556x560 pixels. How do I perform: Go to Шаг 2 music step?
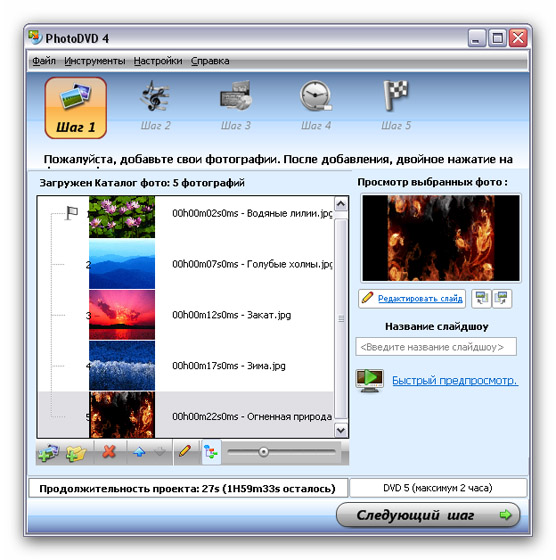155,106
